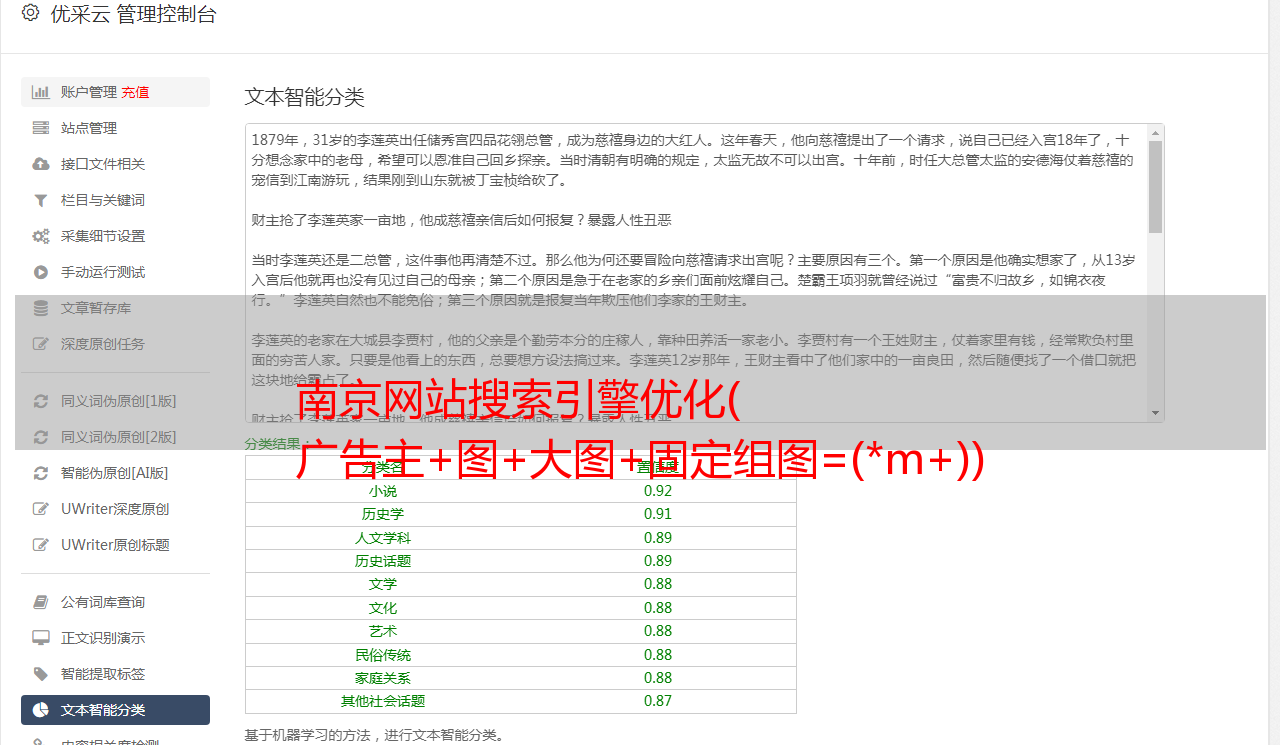Open UWriter原创标题
Image resolution: width=1280 pixels, height=745 pixels.
(115, 545)
